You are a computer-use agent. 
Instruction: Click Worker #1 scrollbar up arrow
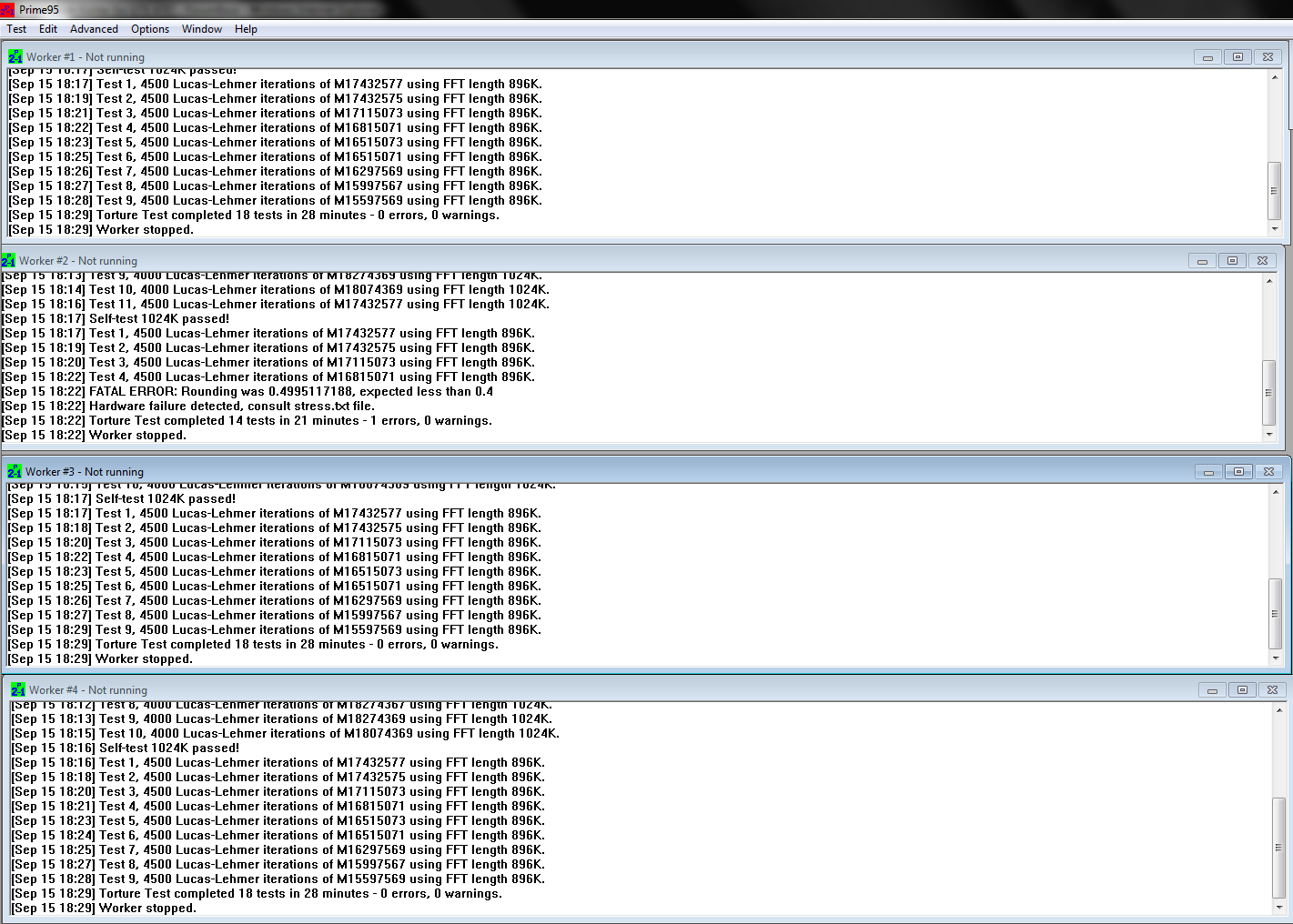(x=1275, y=77)
